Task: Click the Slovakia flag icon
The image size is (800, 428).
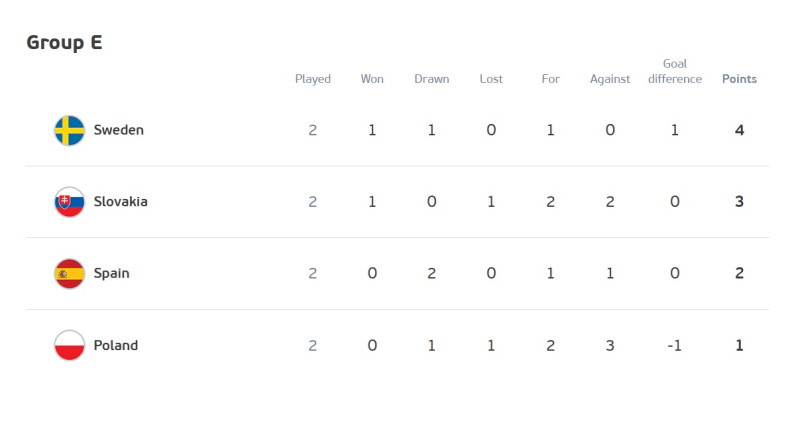Action: point(69,202)
